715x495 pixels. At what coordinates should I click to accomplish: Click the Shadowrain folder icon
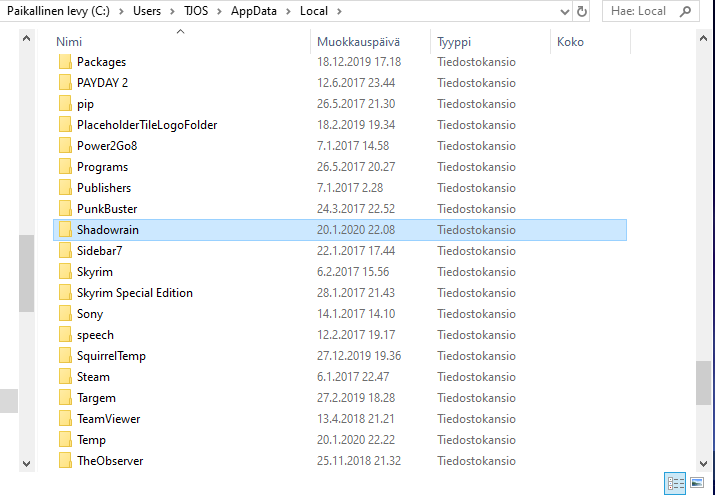click(63, 230)
